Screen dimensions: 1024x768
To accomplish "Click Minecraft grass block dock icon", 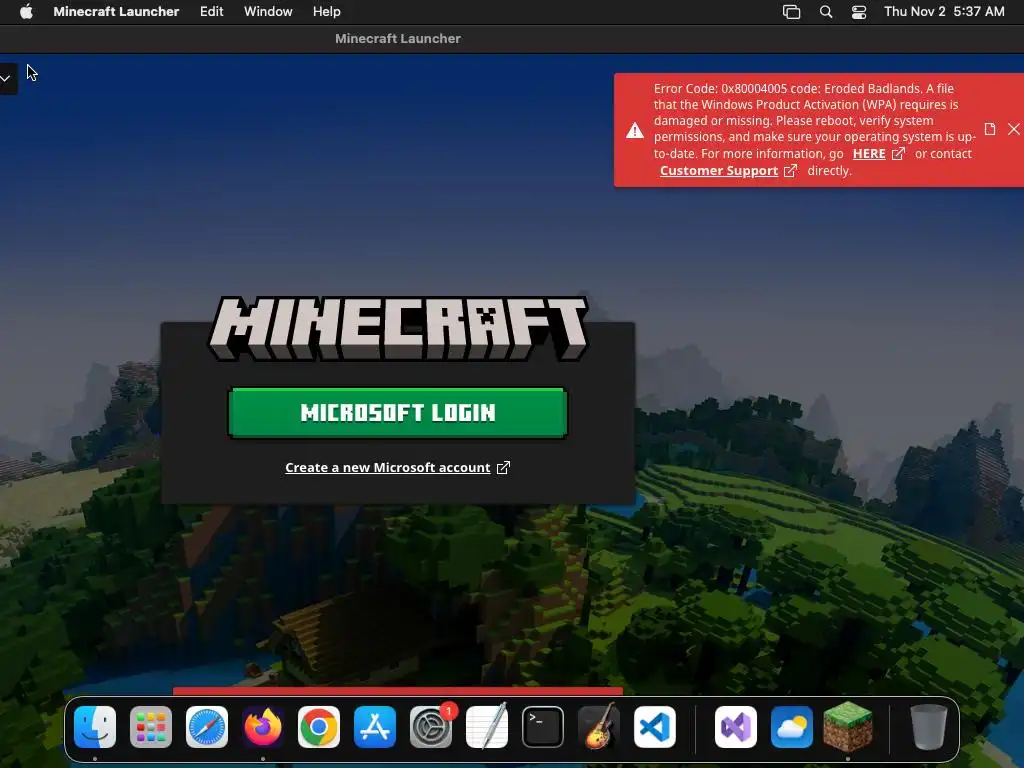I will pos(848,727).
